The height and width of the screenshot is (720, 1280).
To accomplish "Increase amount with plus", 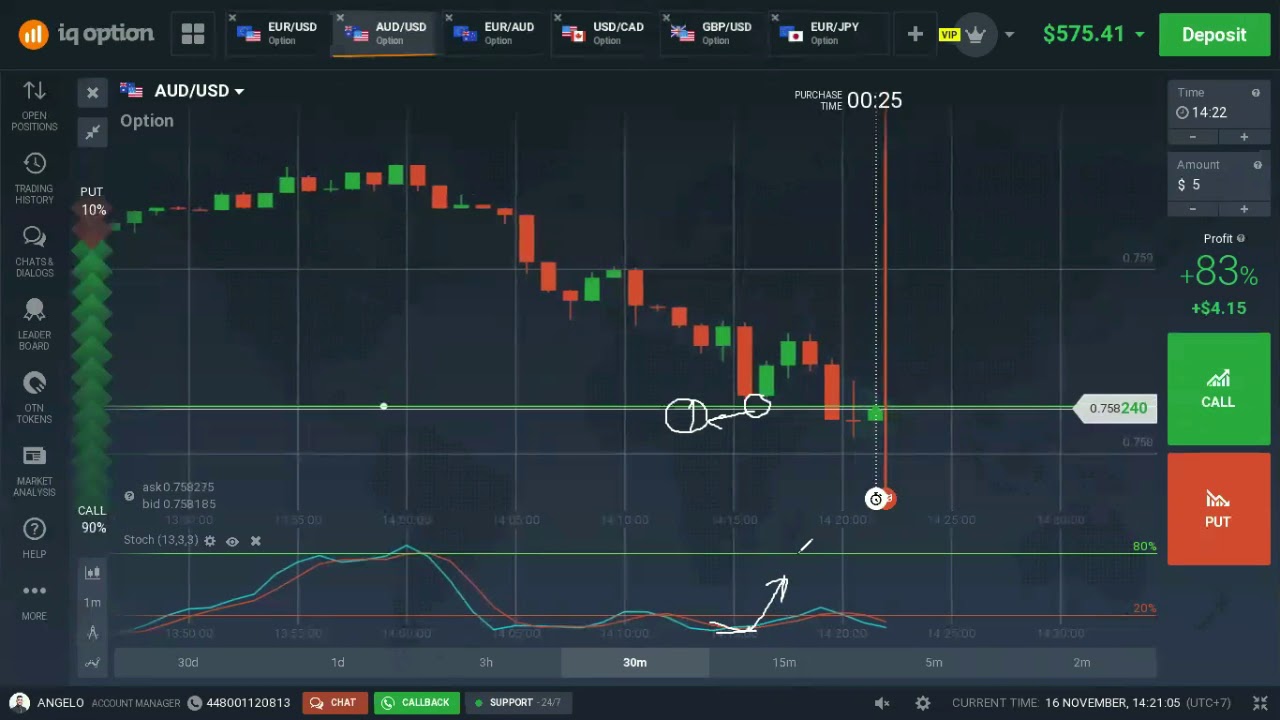I will [1244, 209].
